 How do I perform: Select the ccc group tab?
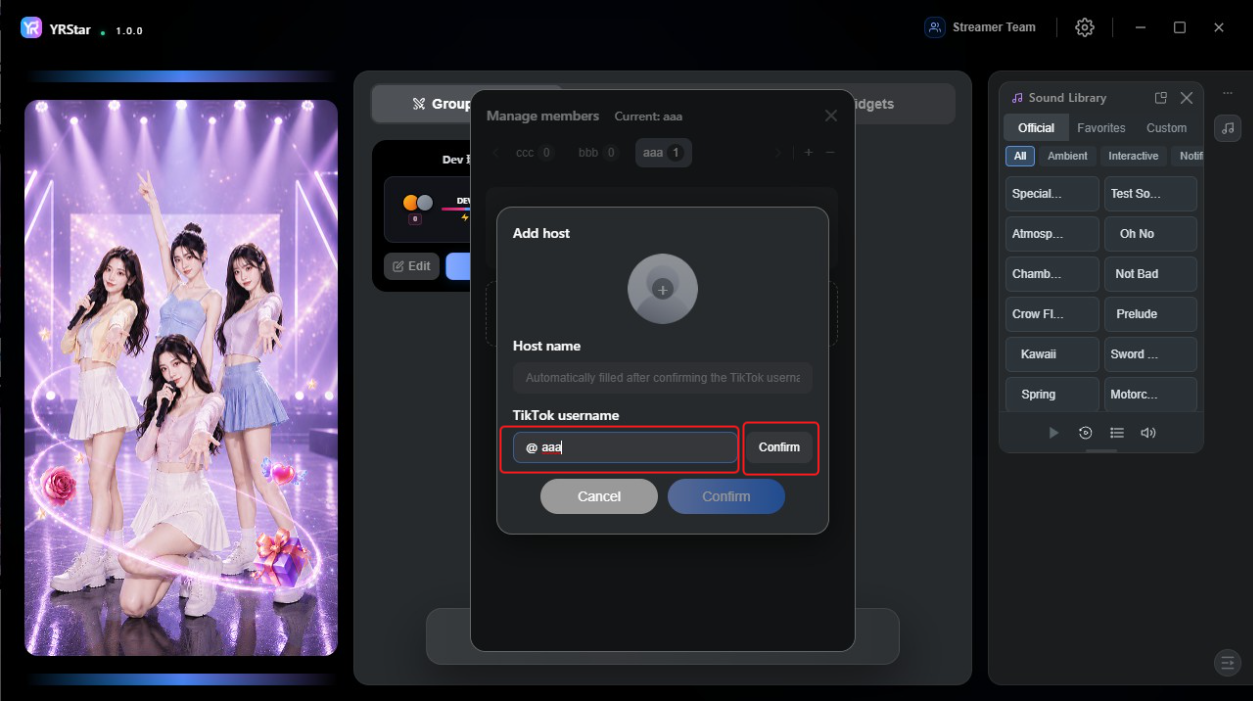[534, 153]
